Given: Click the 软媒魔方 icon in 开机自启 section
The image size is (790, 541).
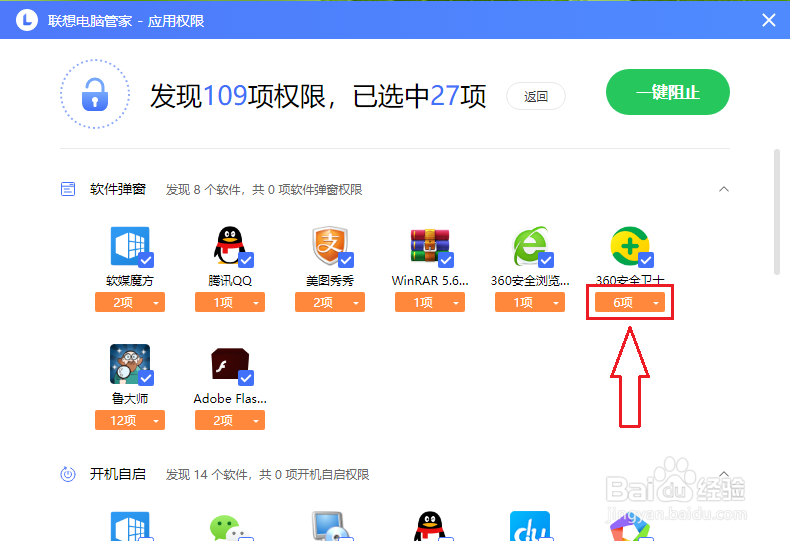Looking at the screenshot, I should click(130, 526).
